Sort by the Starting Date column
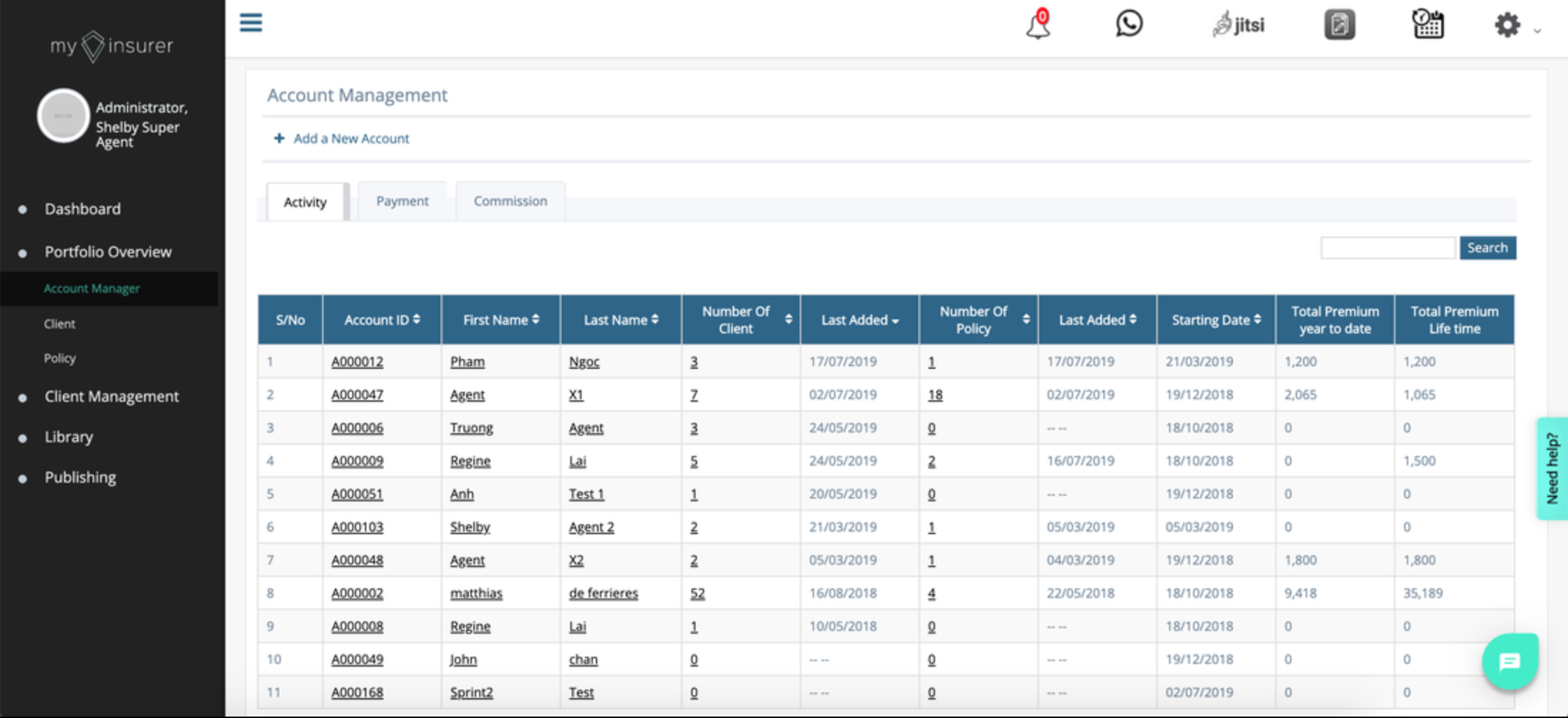 click(x=1216, y=320)
